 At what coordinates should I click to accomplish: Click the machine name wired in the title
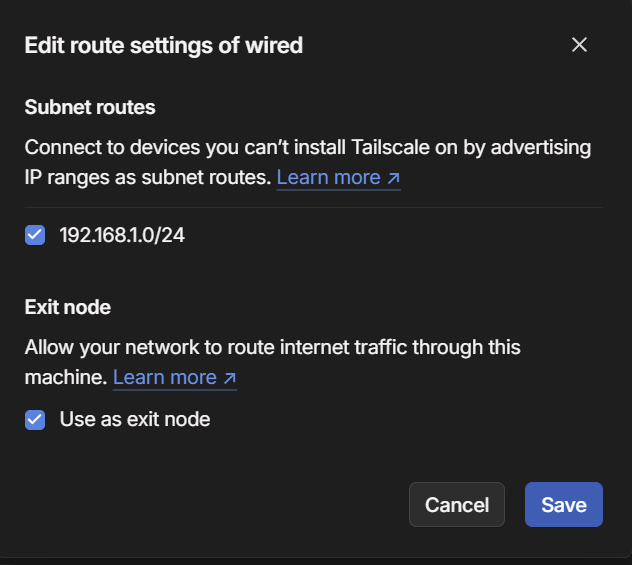pyautogui.click(x=277, y=45)
